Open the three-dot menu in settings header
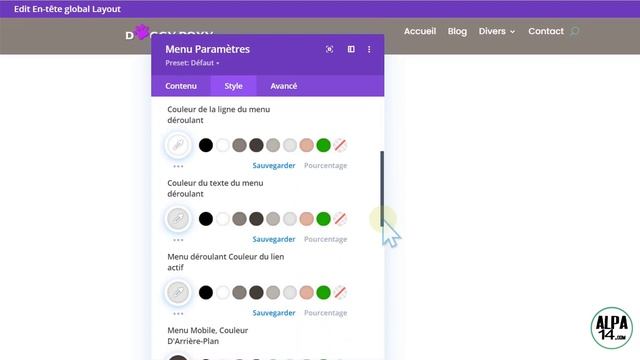 369,49
